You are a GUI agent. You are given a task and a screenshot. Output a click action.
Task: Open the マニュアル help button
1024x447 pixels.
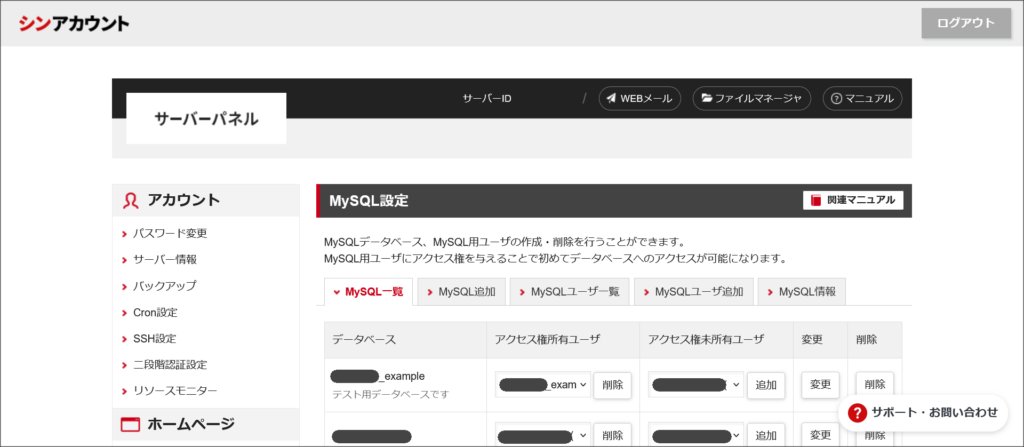coord(862,99)
